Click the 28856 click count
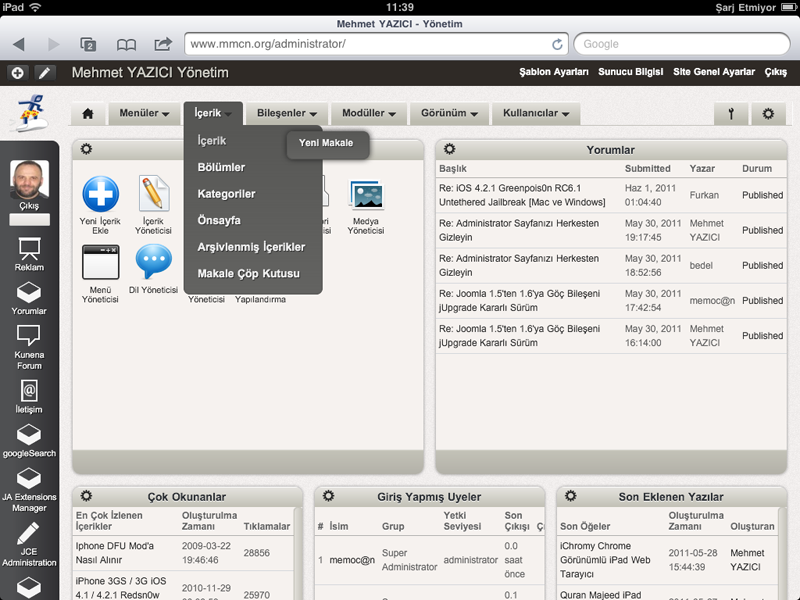 pyautogui.click(x=257, y=553)
